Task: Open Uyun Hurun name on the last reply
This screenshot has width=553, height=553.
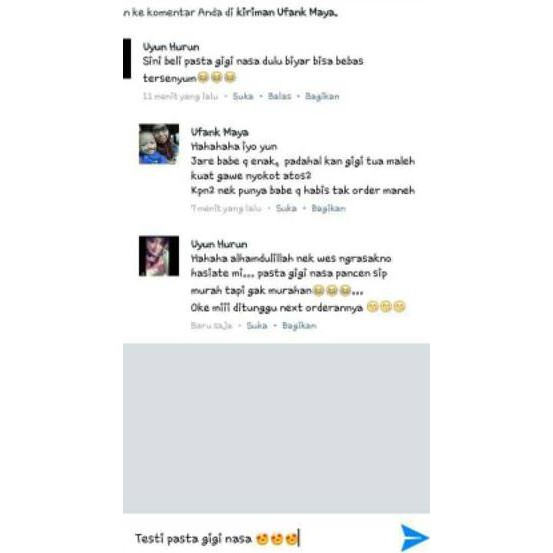Action: pyautogui.click(x=219, y=244)
